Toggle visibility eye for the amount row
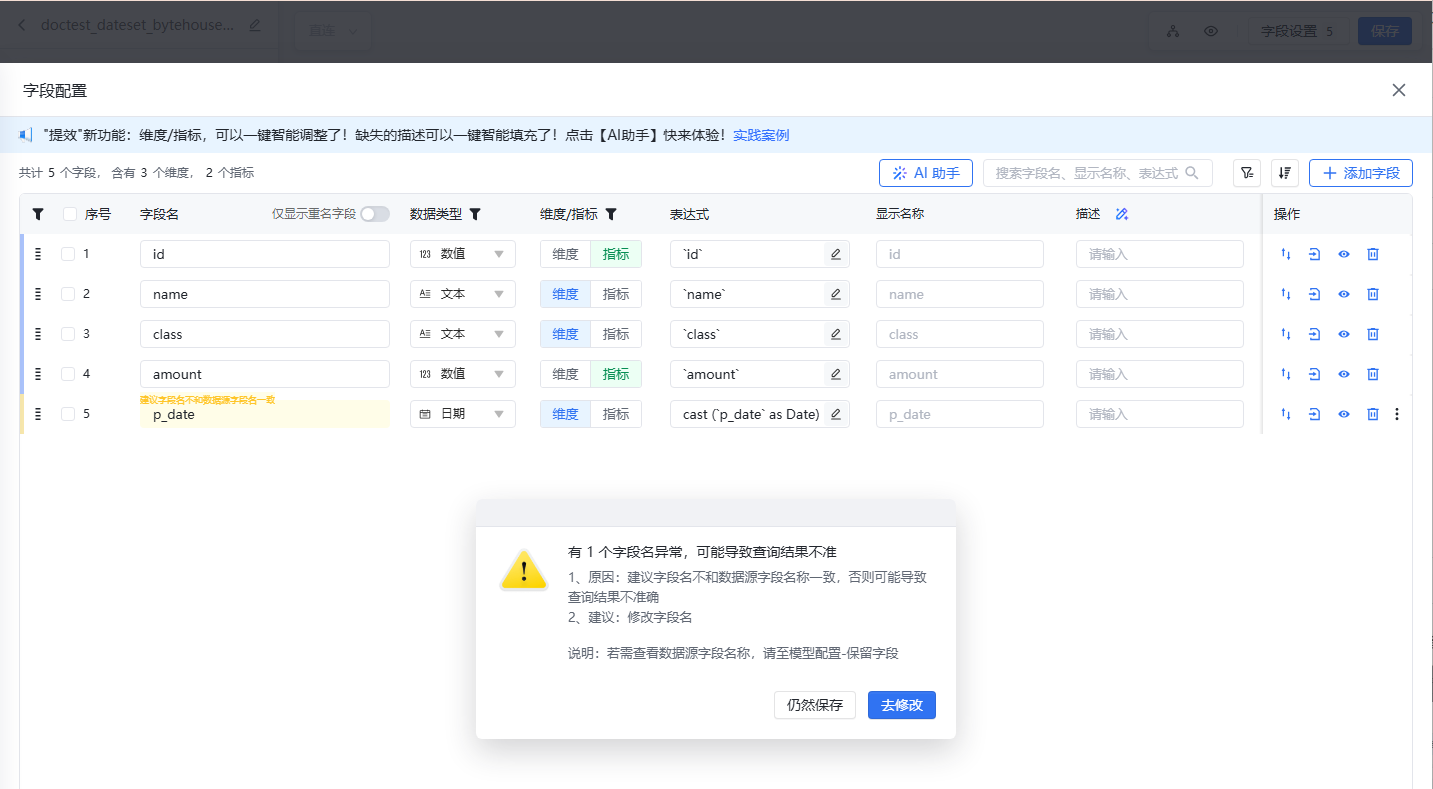 click(x=1344, y=374)
